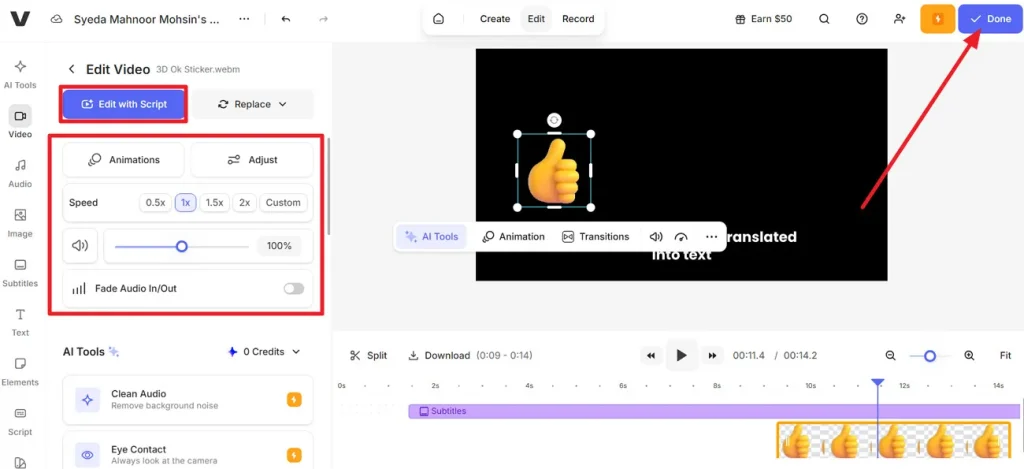Choose Custom speed option

(x=283, y=202)
